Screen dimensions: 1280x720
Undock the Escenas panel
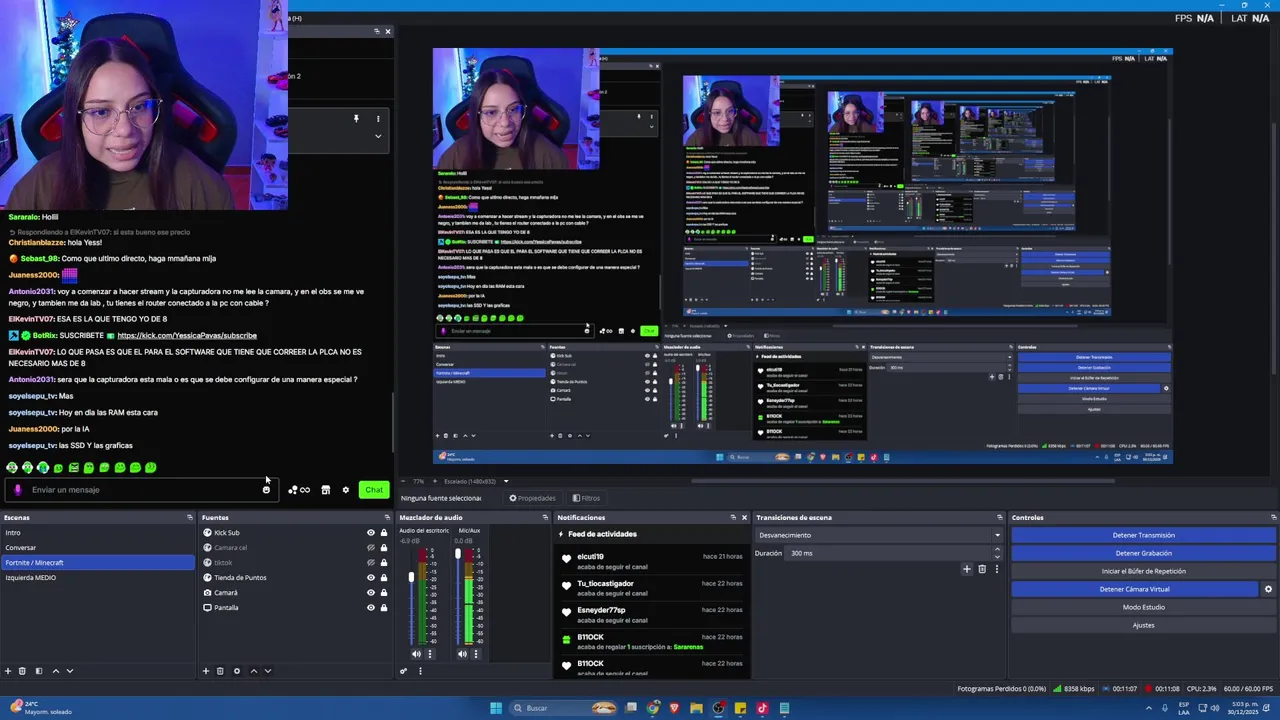(190, 518)
